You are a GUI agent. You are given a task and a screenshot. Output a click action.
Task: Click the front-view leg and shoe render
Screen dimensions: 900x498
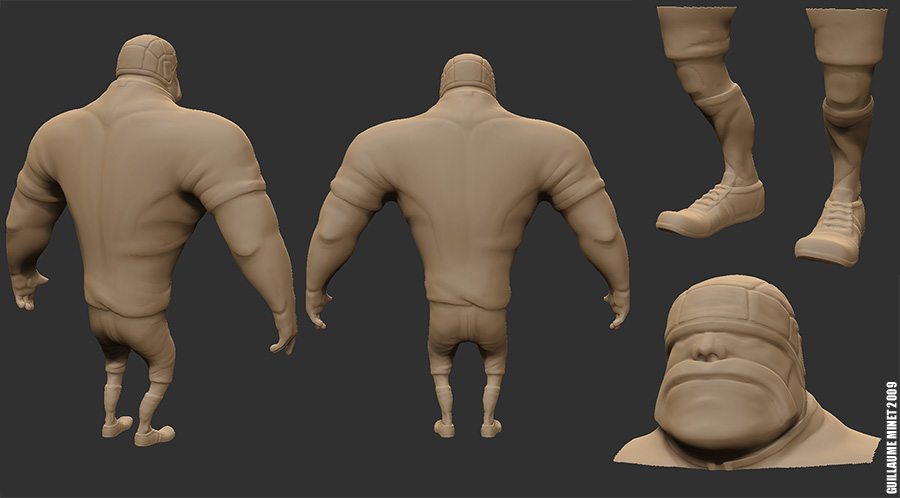click(841, 137)
